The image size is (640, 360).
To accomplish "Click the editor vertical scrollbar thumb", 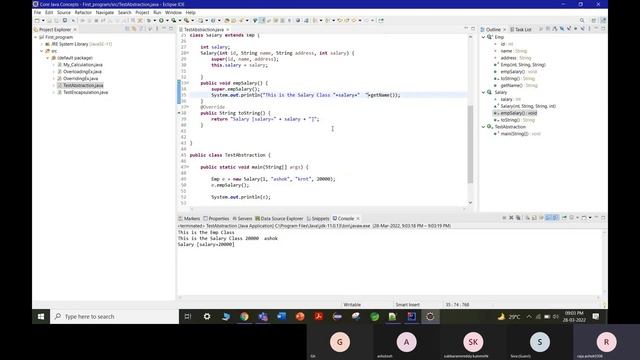I will pos(470,144).
